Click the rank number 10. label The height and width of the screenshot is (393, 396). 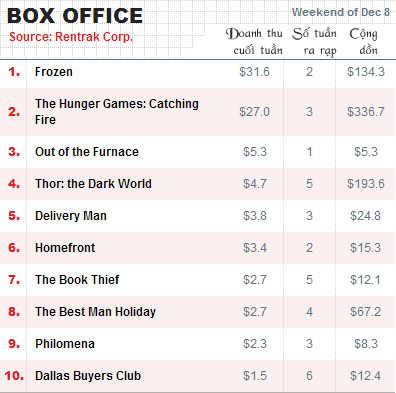tap(14, 376)
